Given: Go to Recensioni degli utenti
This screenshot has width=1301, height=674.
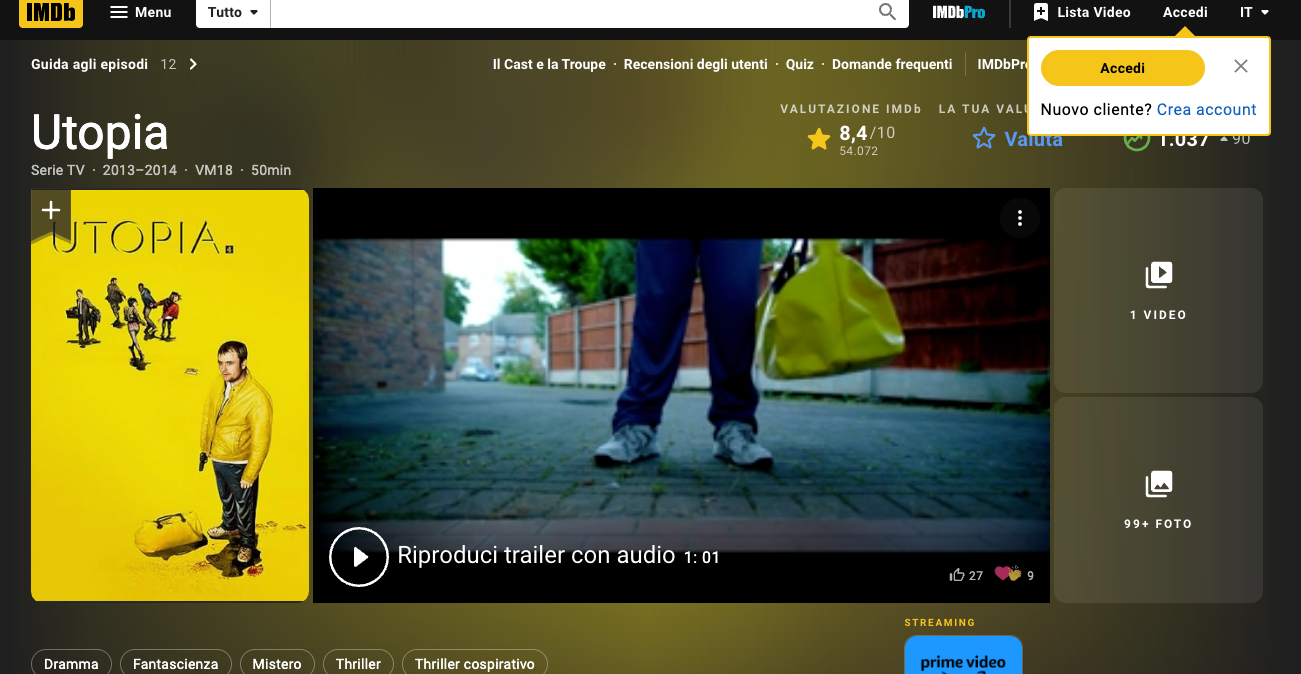Looking at the screenshot, I should (x=695, y=64).
